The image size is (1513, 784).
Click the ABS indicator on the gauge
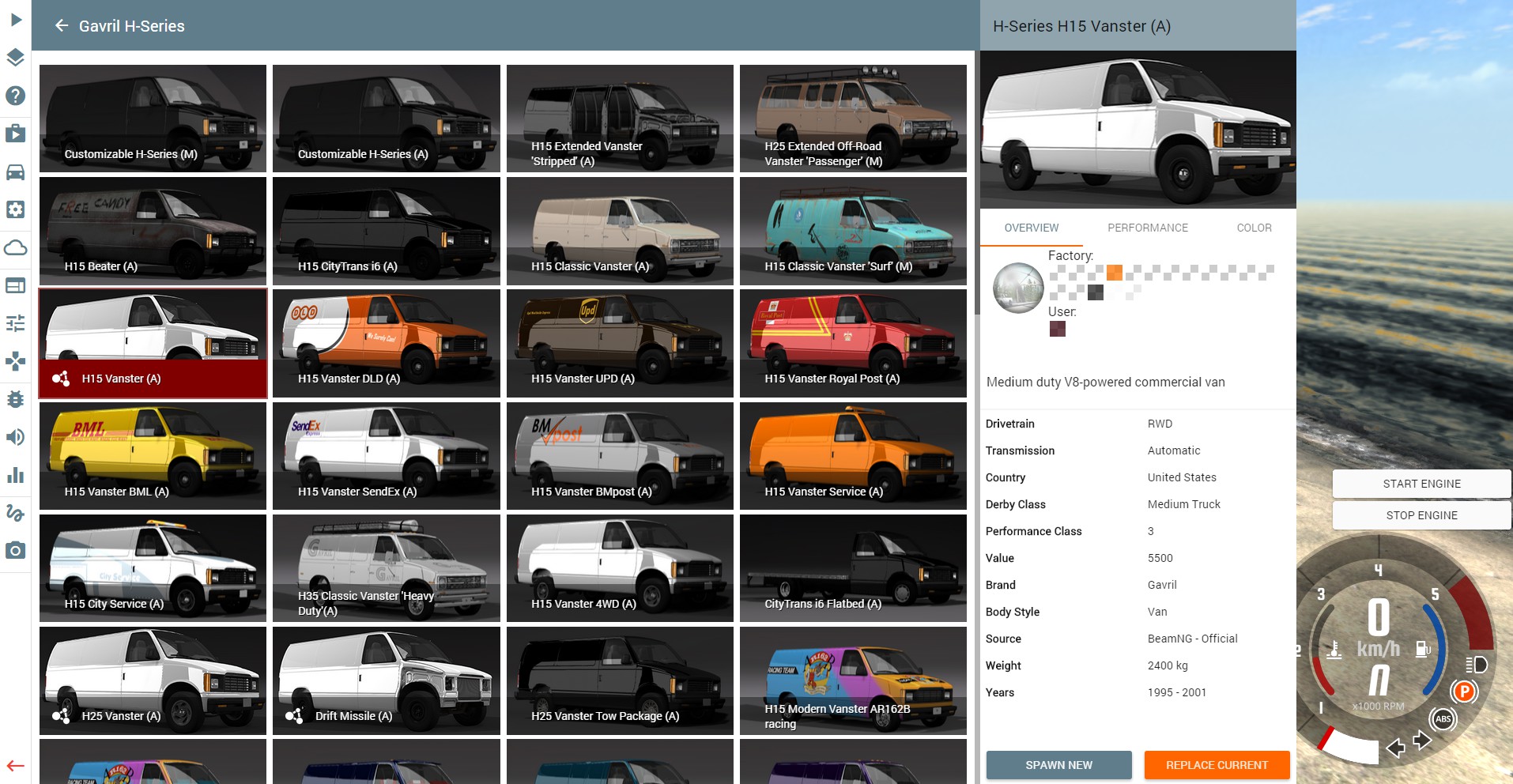point(1443,719)
